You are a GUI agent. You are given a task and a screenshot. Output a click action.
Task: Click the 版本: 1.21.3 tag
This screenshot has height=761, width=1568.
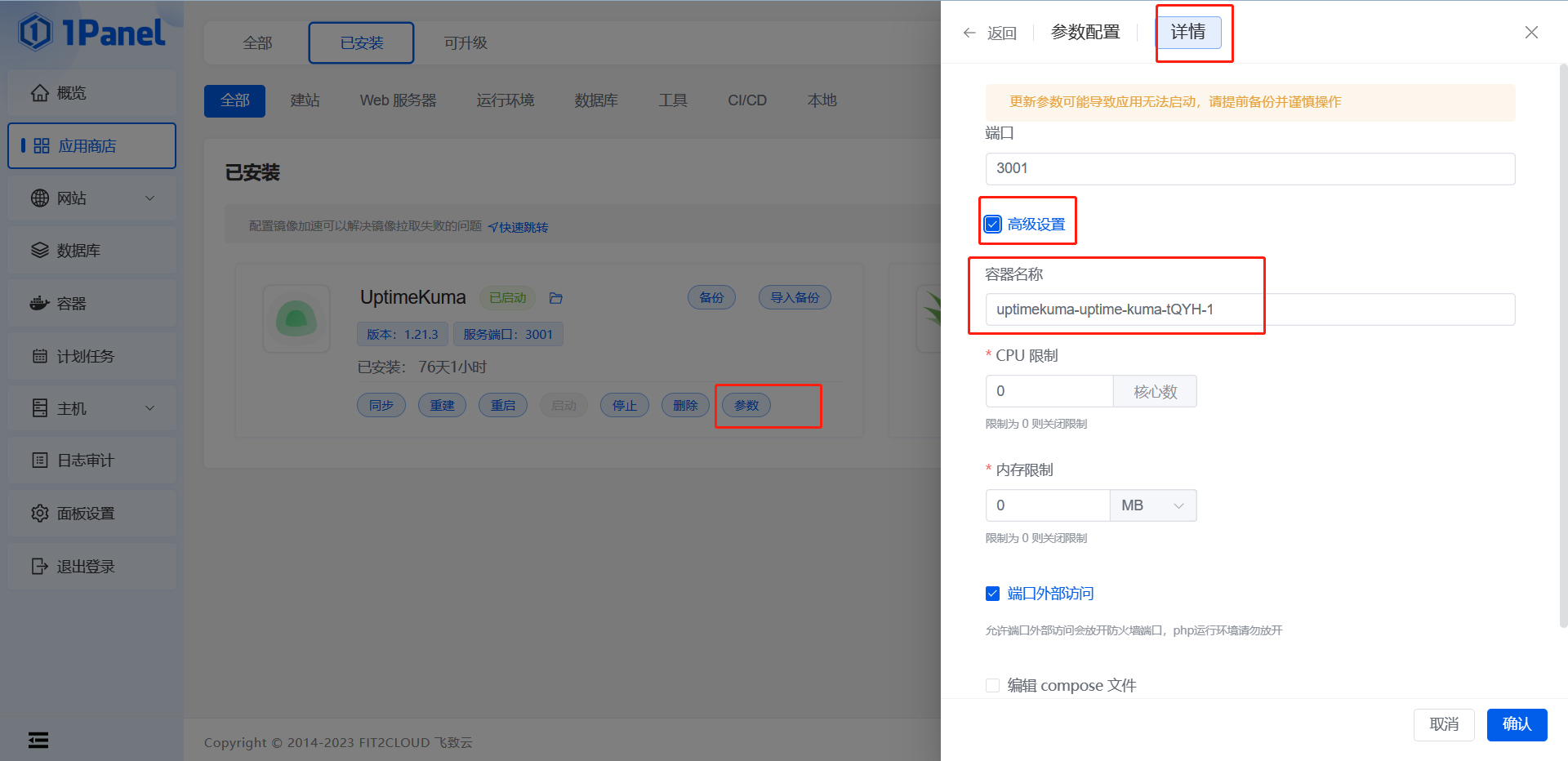click(403, 335)
